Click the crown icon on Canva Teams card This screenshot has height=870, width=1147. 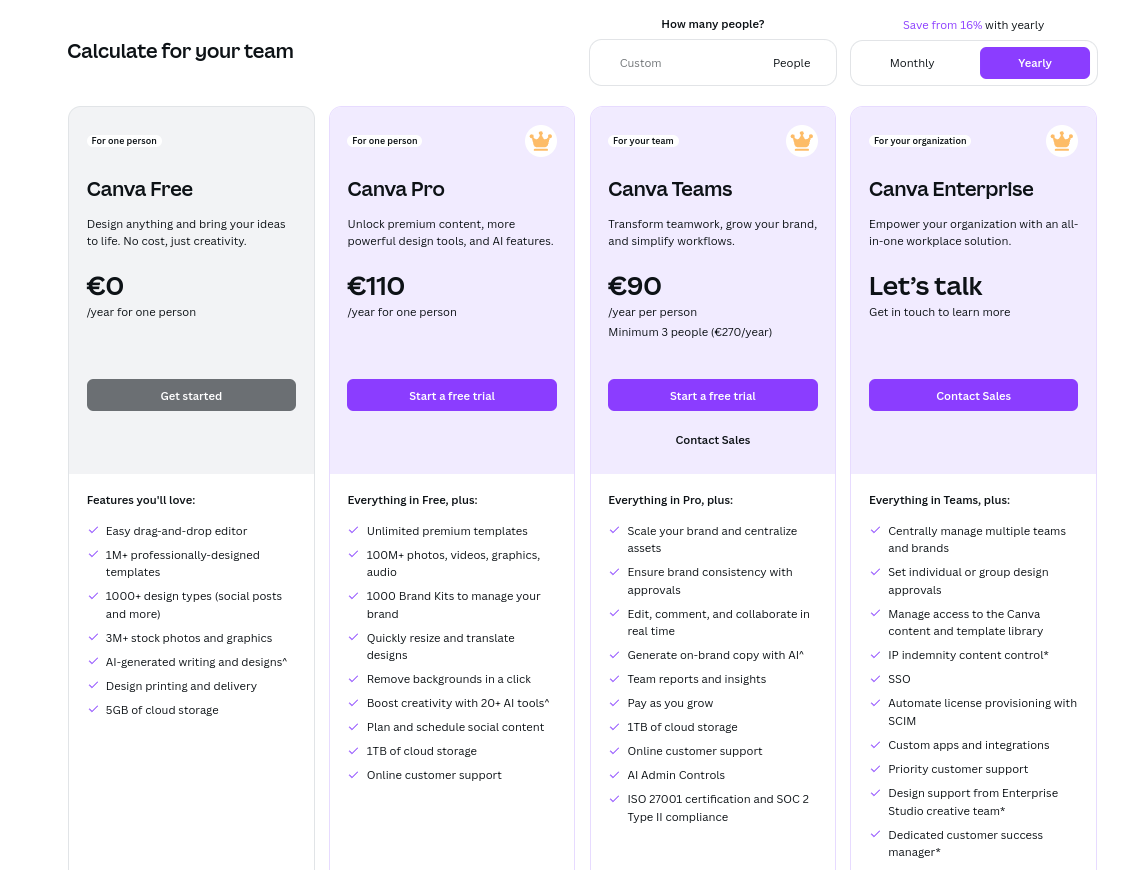(801, 141)
